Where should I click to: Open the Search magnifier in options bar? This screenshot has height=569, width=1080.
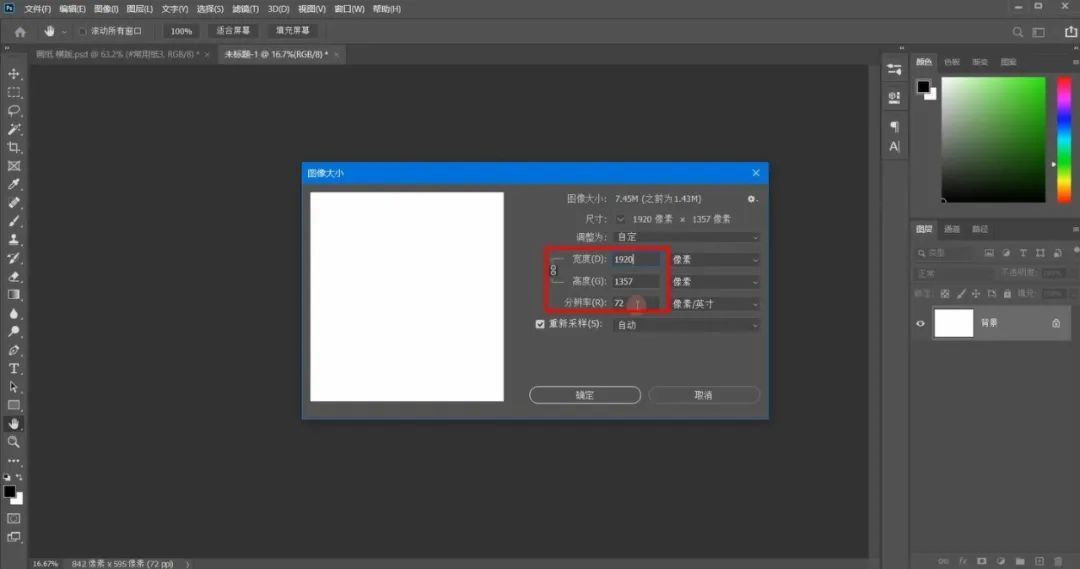click(x=1017, y=32)
